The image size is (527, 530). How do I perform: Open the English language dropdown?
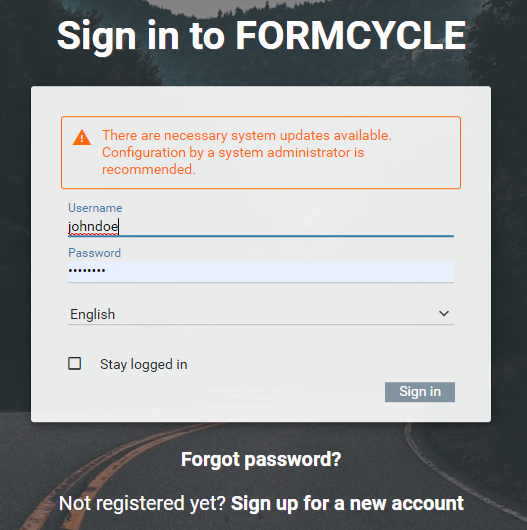(x=261, y=314)
